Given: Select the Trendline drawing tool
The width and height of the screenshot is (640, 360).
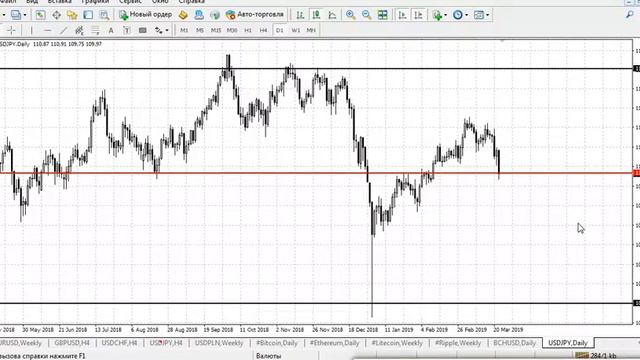Looking at the screenshot, I should tap(63, 30).
